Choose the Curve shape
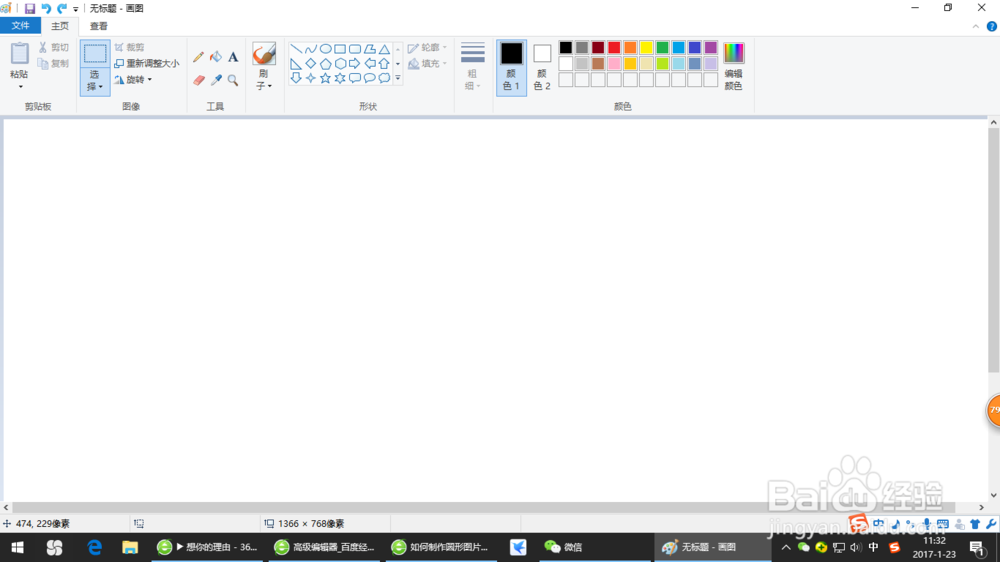Screen dimensions: 1000x562 311,49
